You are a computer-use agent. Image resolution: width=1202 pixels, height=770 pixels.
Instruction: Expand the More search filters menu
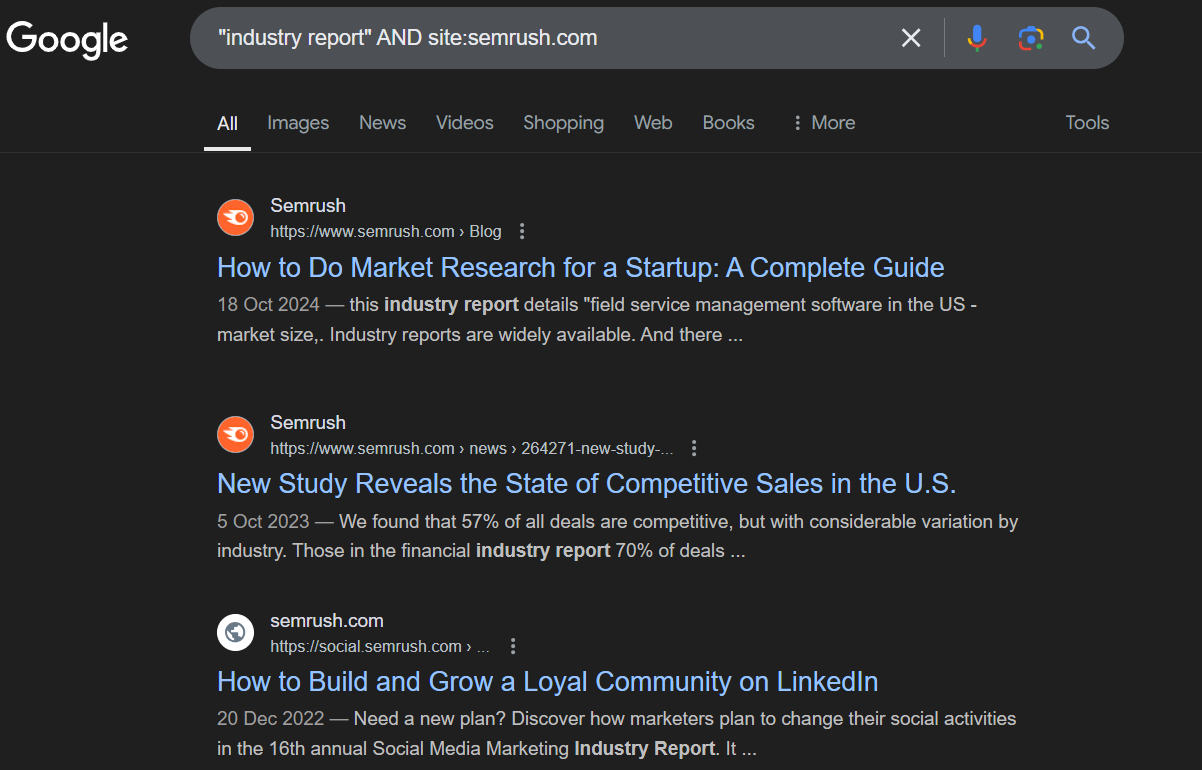pyautogui.click(x=823, y=123)
